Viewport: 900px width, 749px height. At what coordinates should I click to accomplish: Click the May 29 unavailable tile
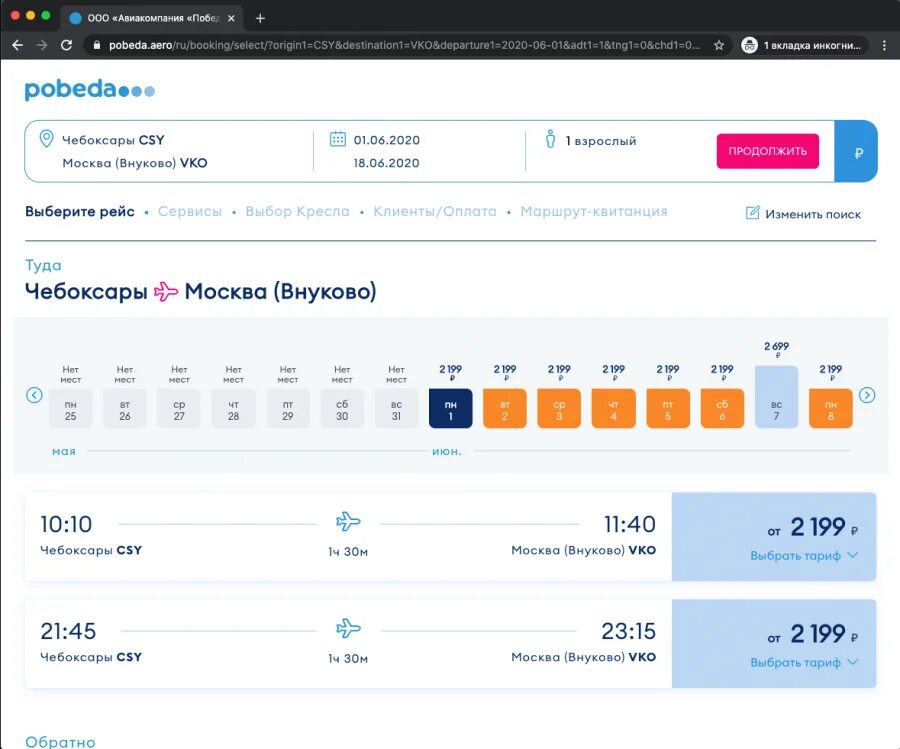pyautogui.click(x=288, y=409)
